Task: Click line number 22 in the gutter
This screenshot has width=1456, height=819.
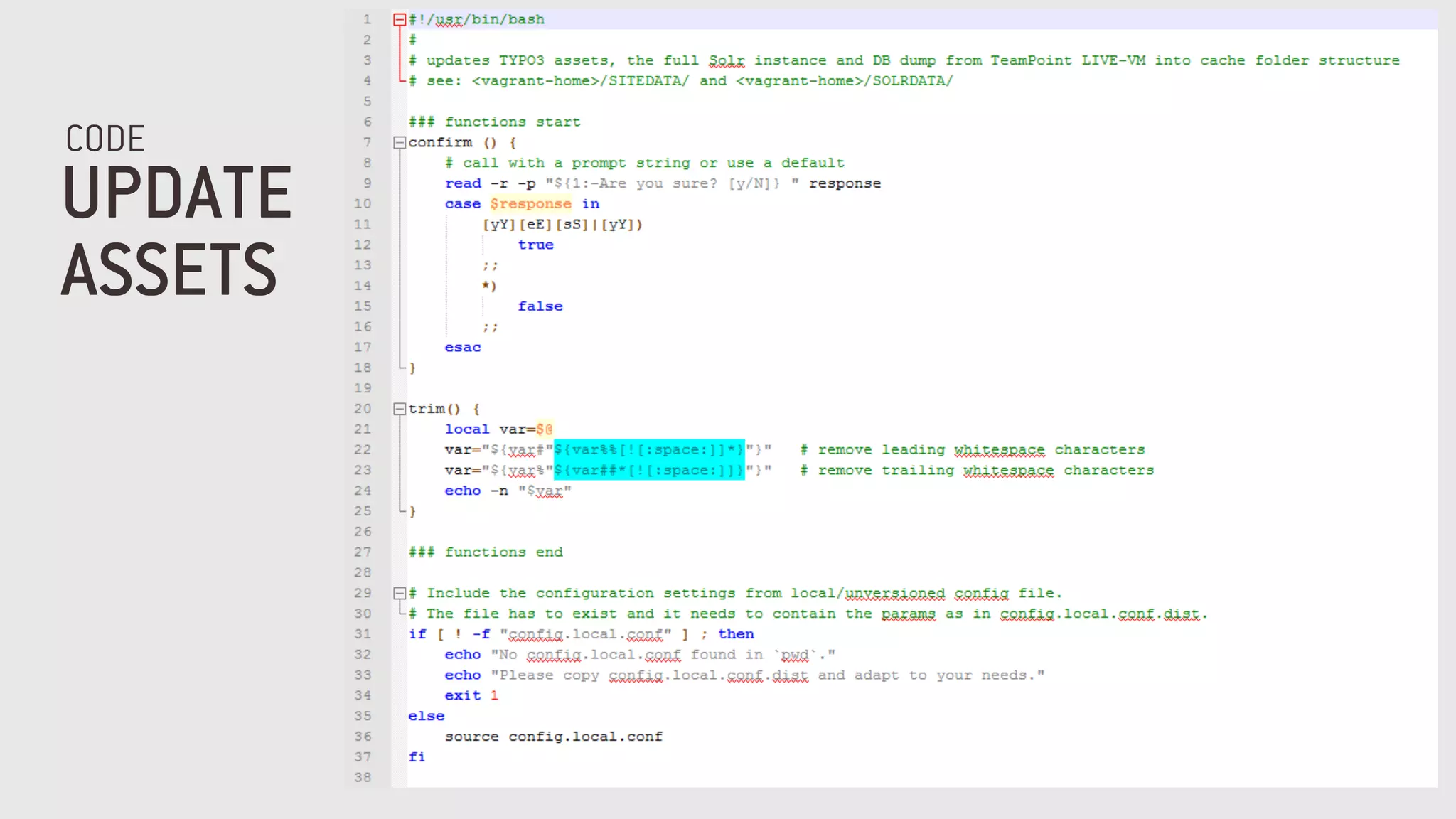Action: (363, 450)
